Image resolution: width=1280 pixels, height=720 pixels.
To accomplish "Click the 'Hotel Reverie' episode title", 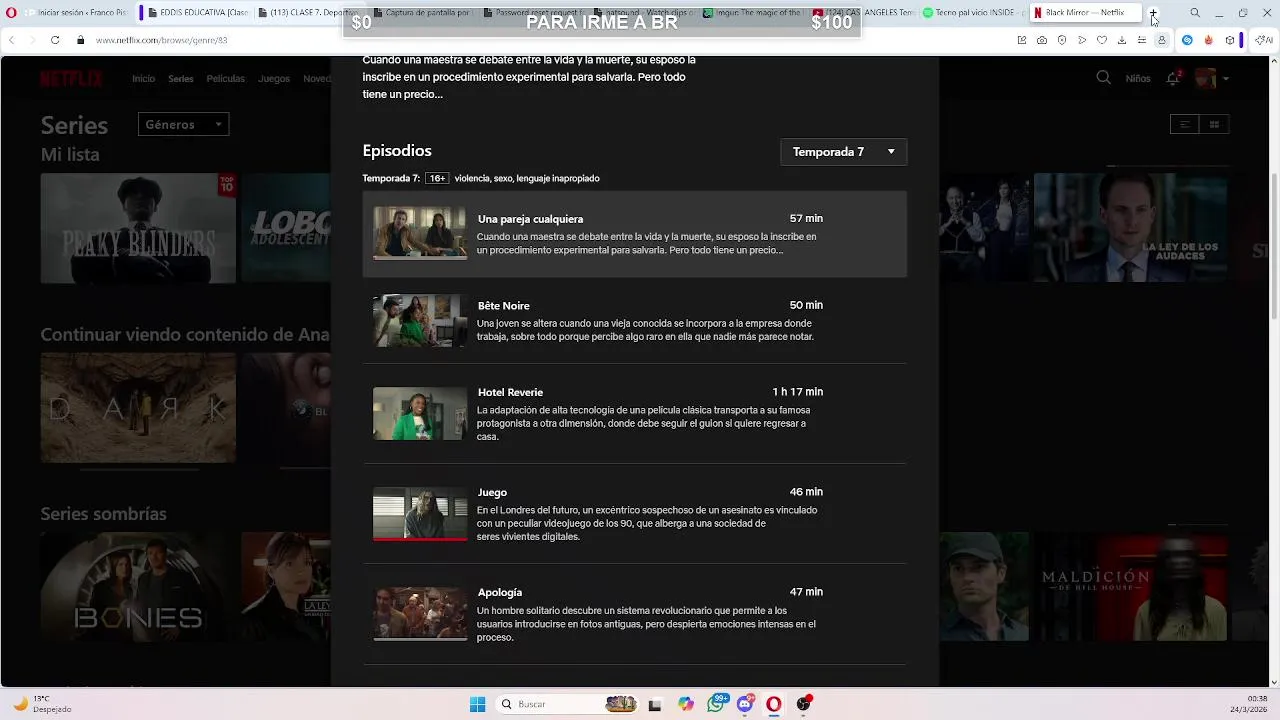I will tap(510, 392).
